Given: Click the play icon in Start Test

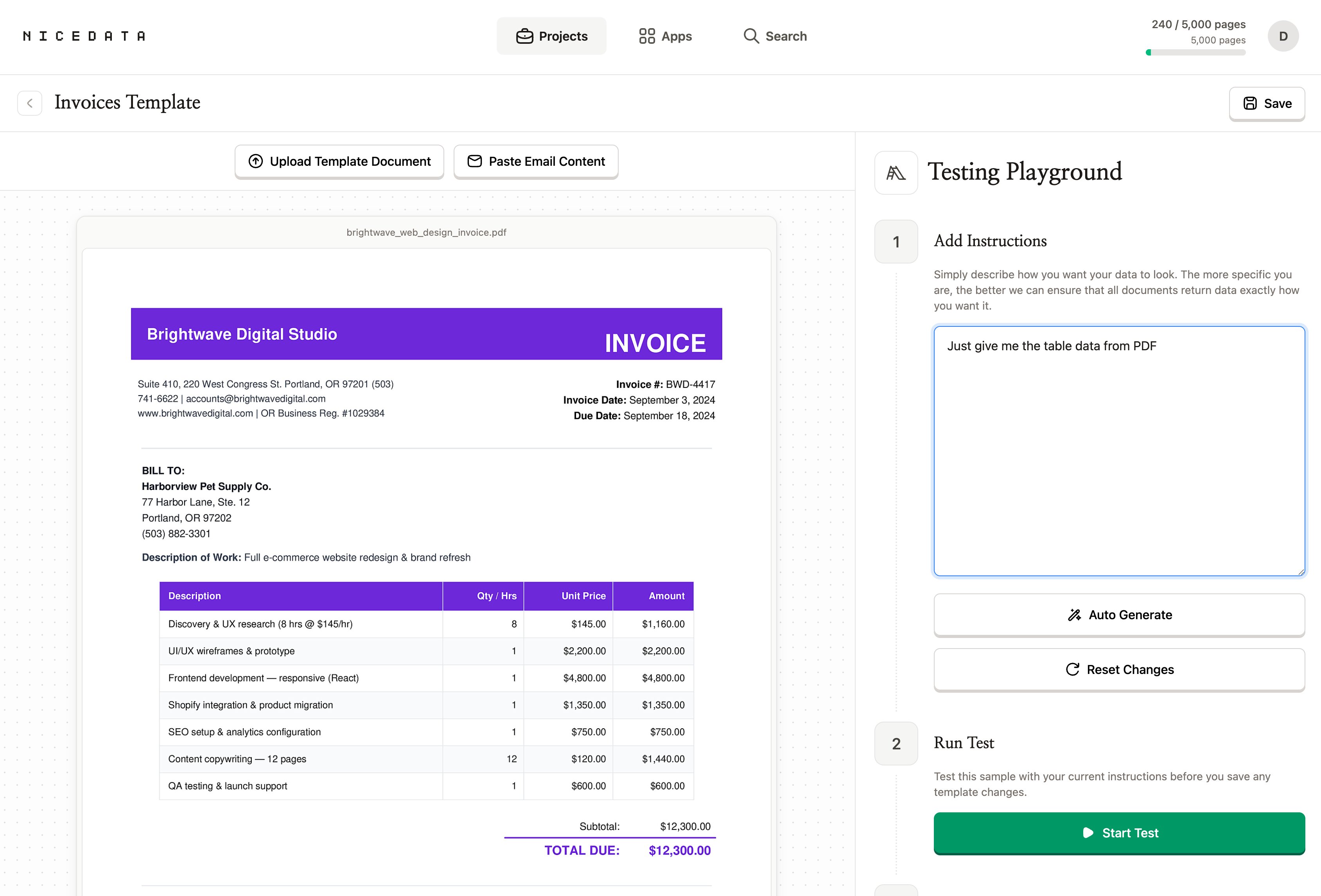Looking at the screenshot, I should point(1088,833).
